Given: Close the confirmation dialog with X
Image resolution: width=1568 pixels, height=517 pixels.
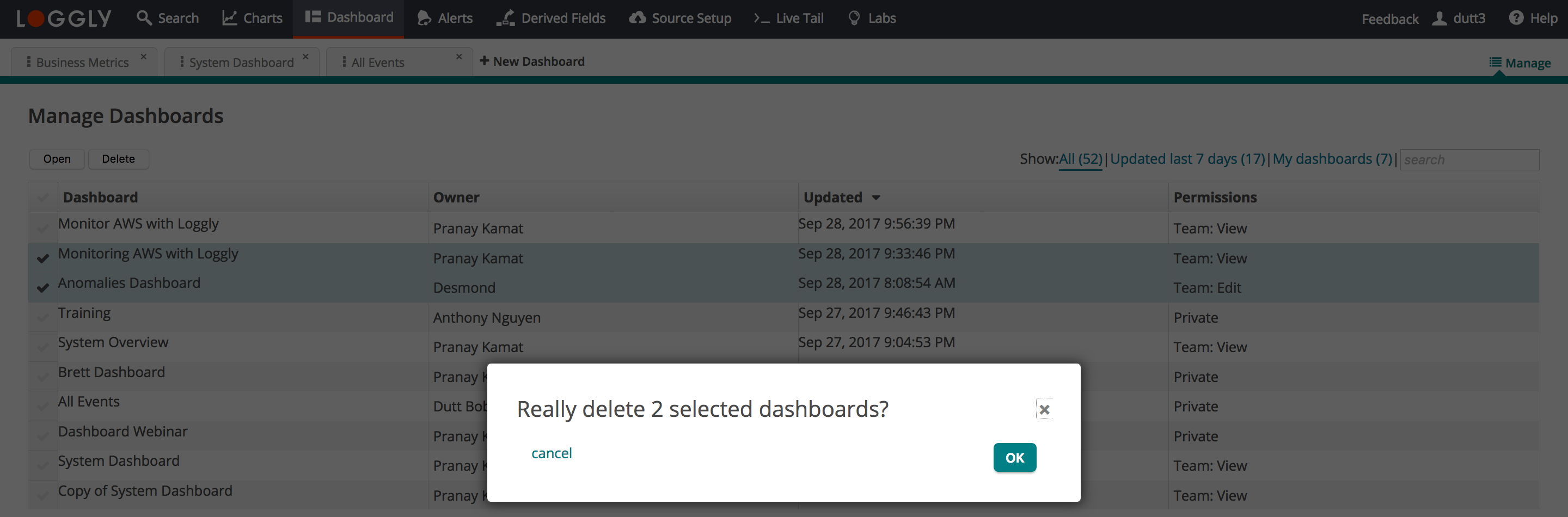Looking at the screenshot, I should [x=1044, y=409].
